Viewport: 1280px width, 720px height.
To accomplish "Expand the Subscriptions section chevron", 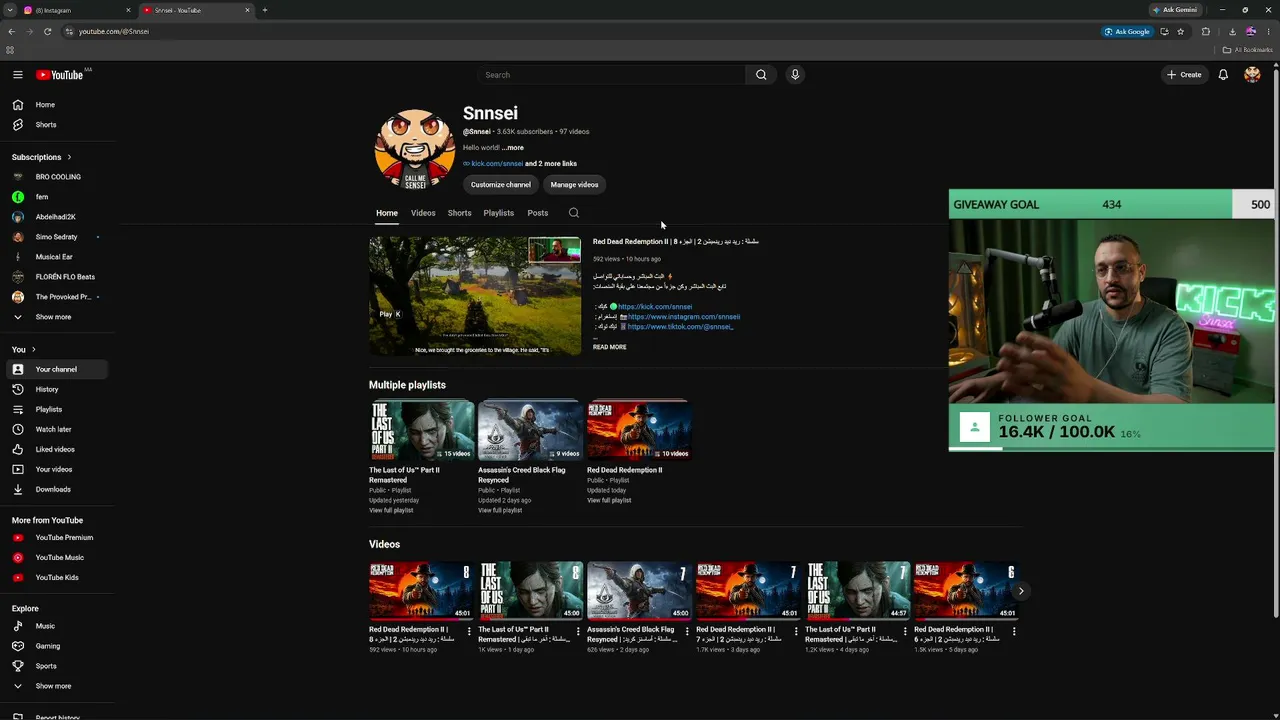I will 69,157.
